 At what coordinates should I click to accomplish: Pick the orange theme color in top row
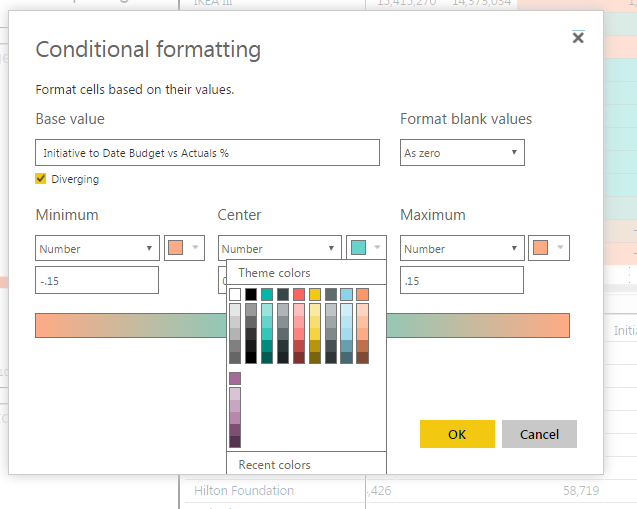point(362,295)
